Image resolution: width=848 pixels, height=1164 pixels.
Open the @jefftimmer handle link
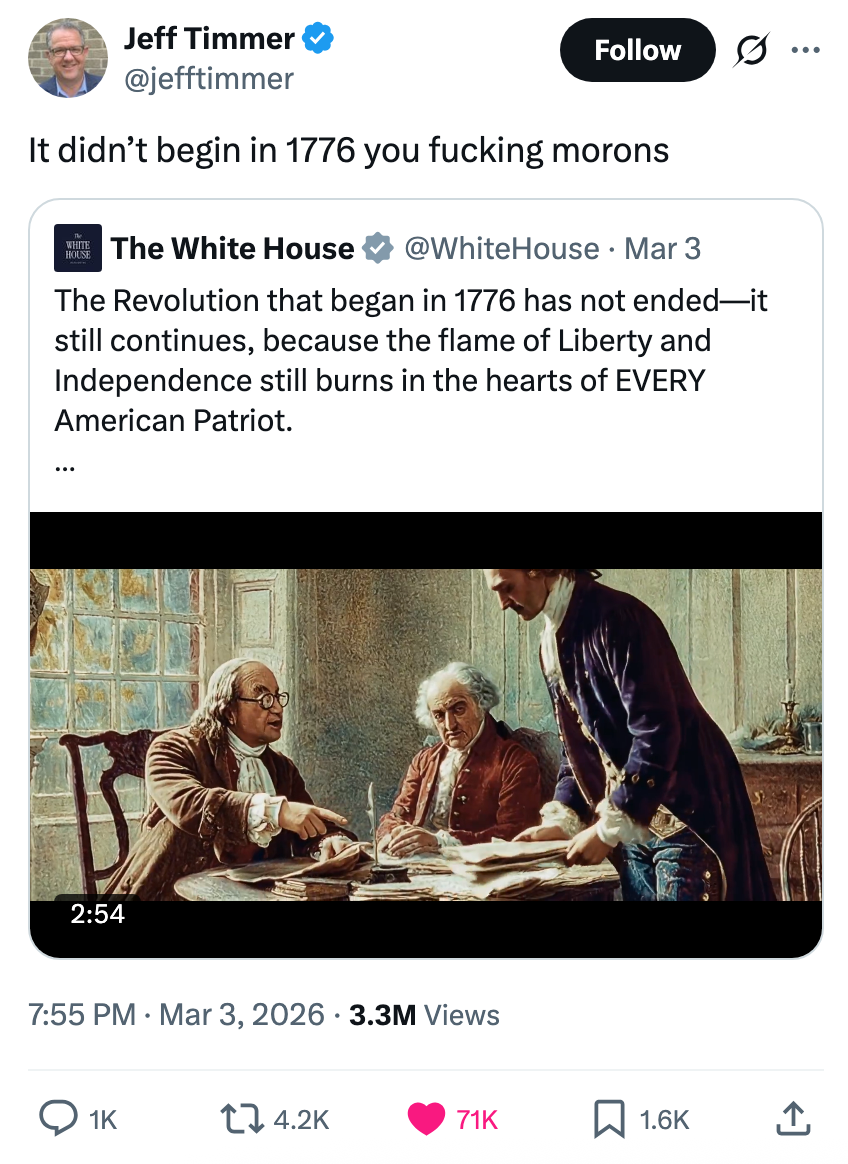[x=208, y=78]
